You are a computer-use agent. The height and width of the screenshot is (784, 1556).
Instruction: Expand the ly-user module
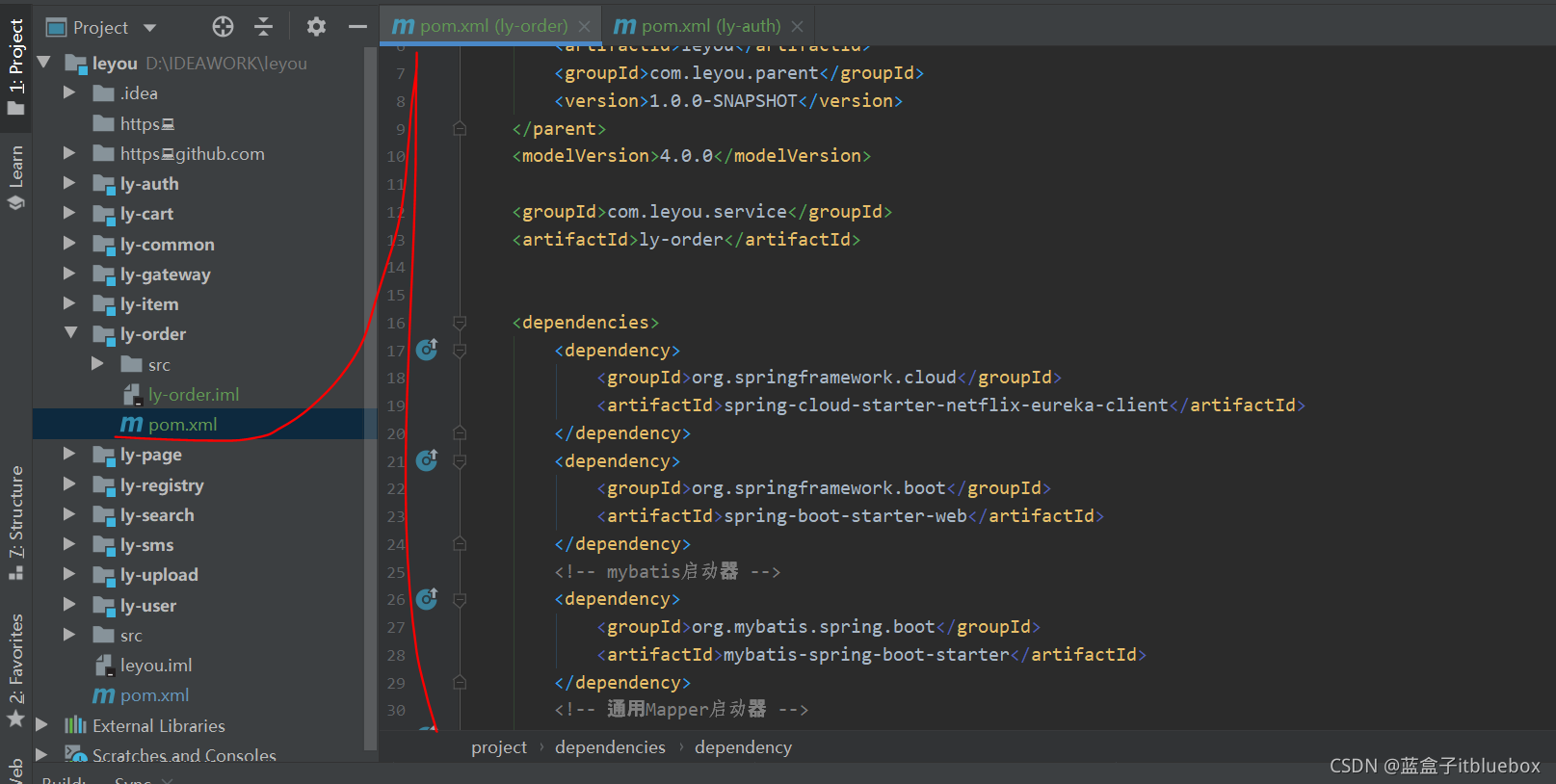(x=69, y=605)
